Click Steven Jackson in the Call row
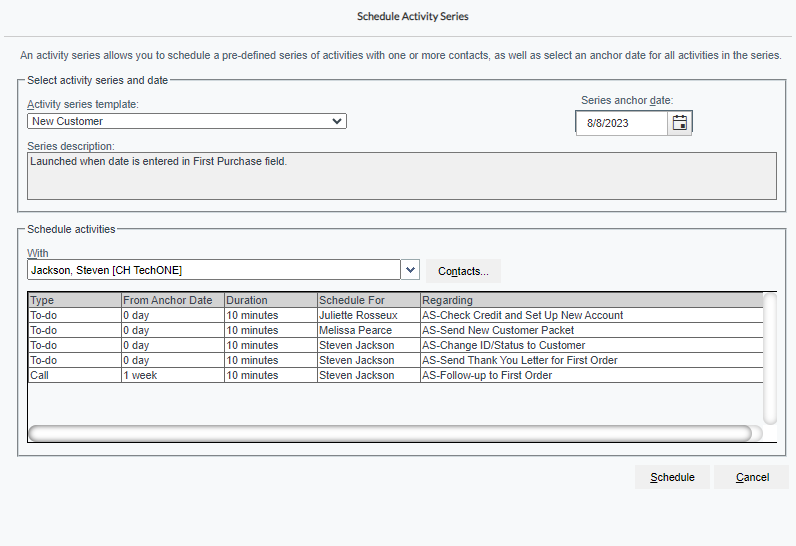This screenshot has height=546, width=796. pos(369,376)
